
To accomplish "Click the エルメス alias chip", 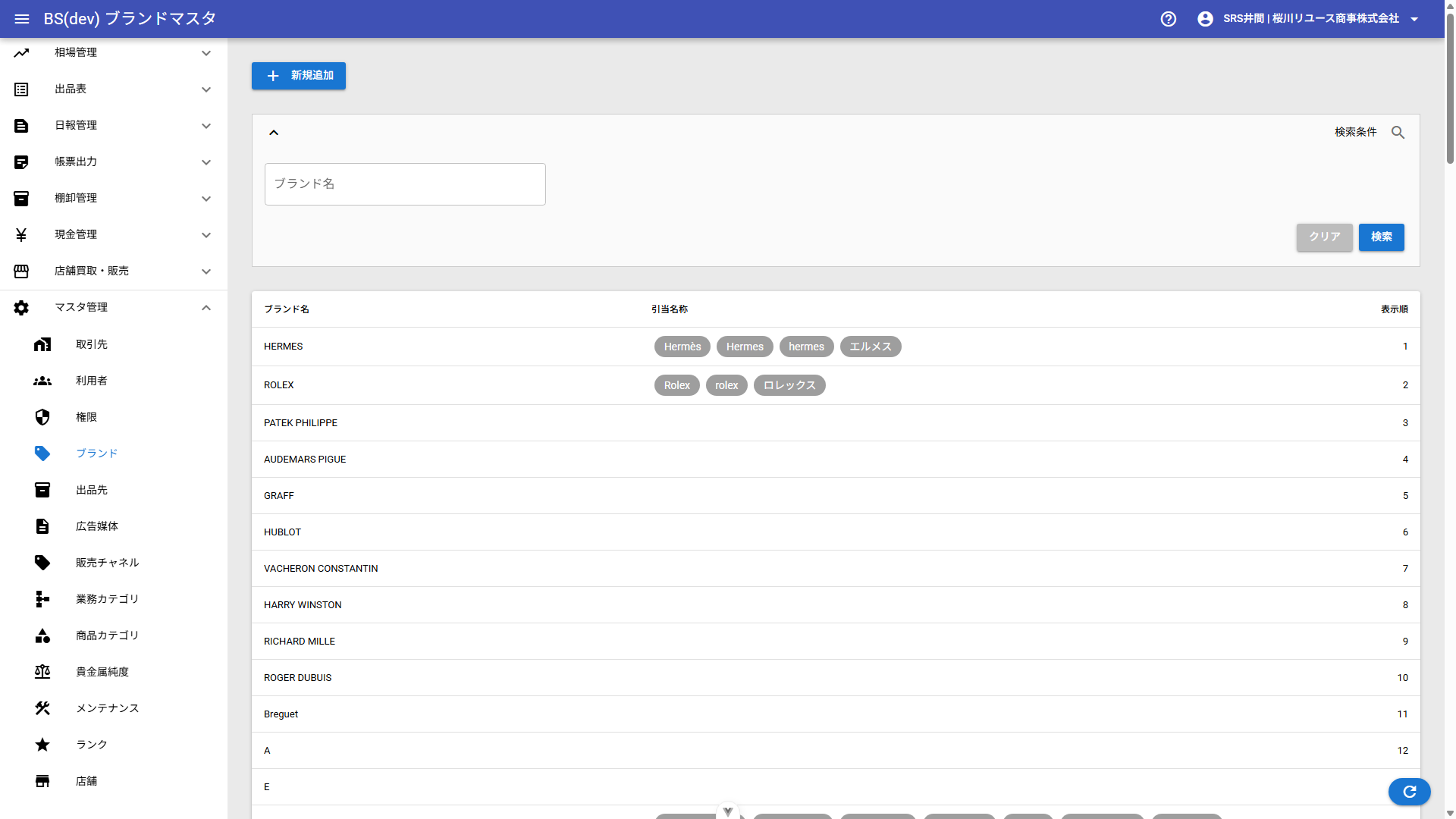I will pyautogui.click(x=871, y=347).
